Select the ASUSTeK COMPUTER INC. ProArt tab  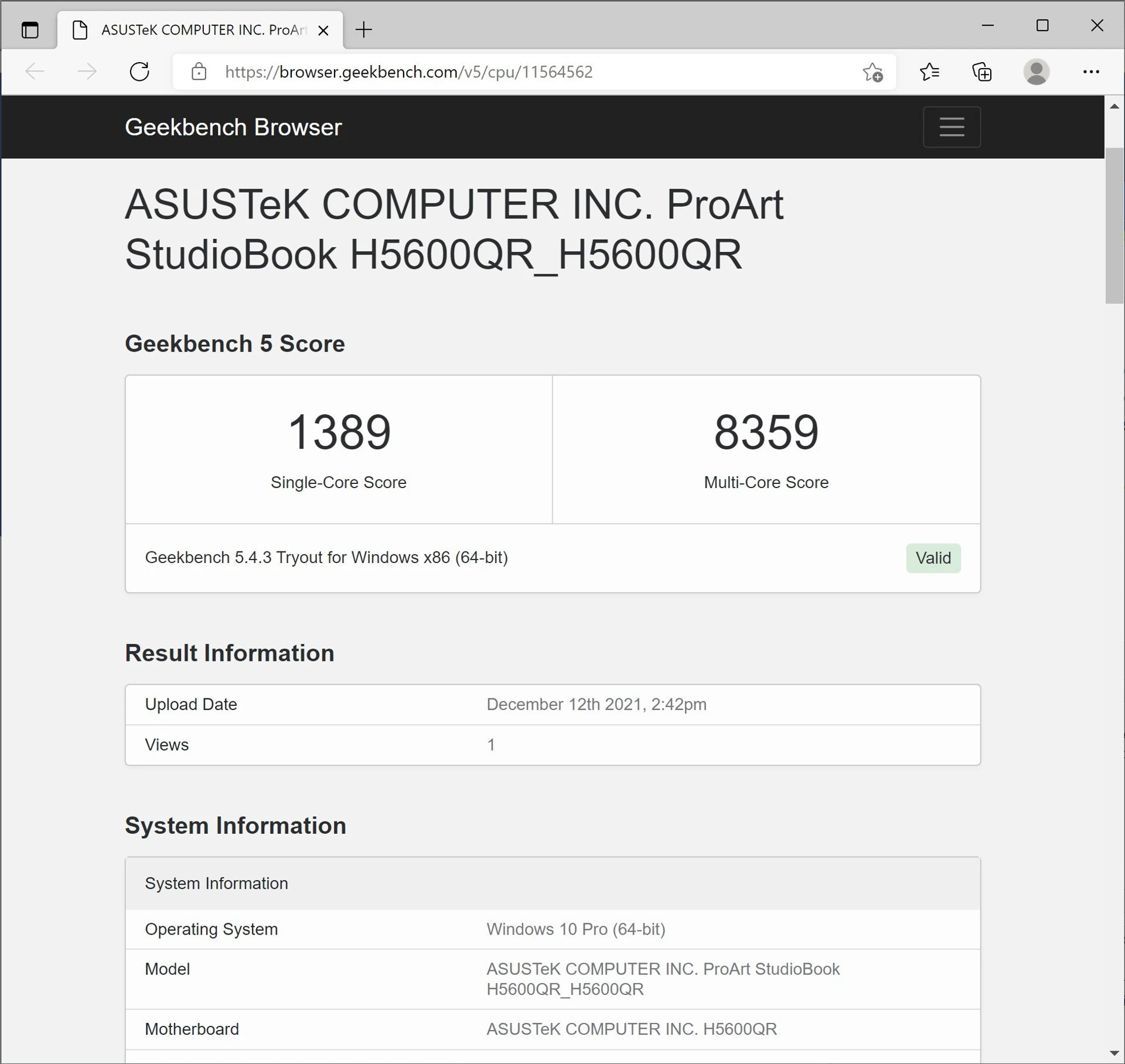pyautogui.click(x=200, y=30)
